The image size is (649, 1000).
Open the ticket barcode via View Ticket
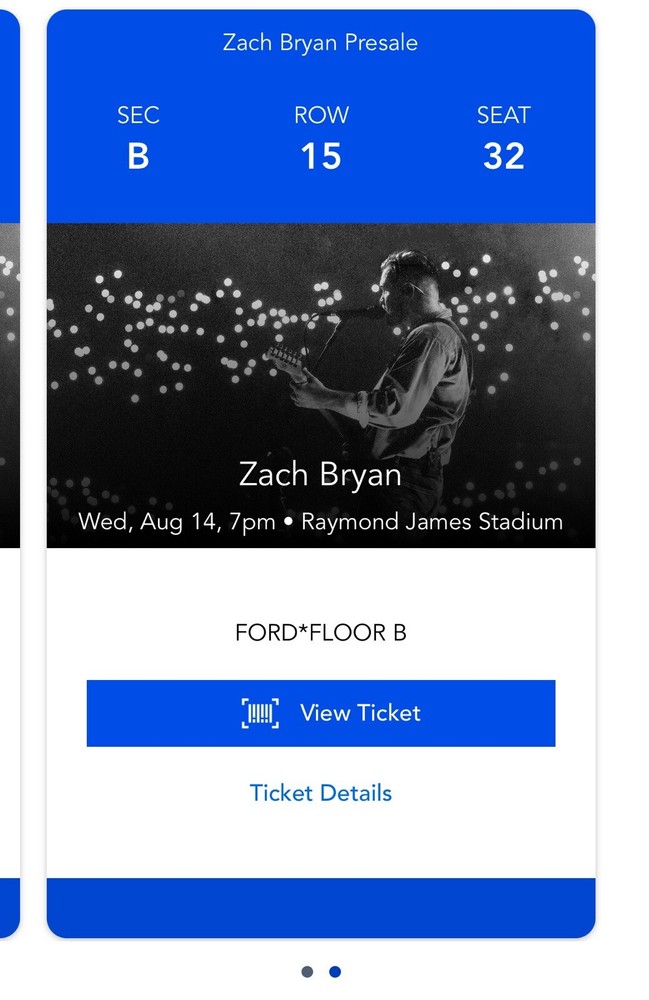coord(321,712)
